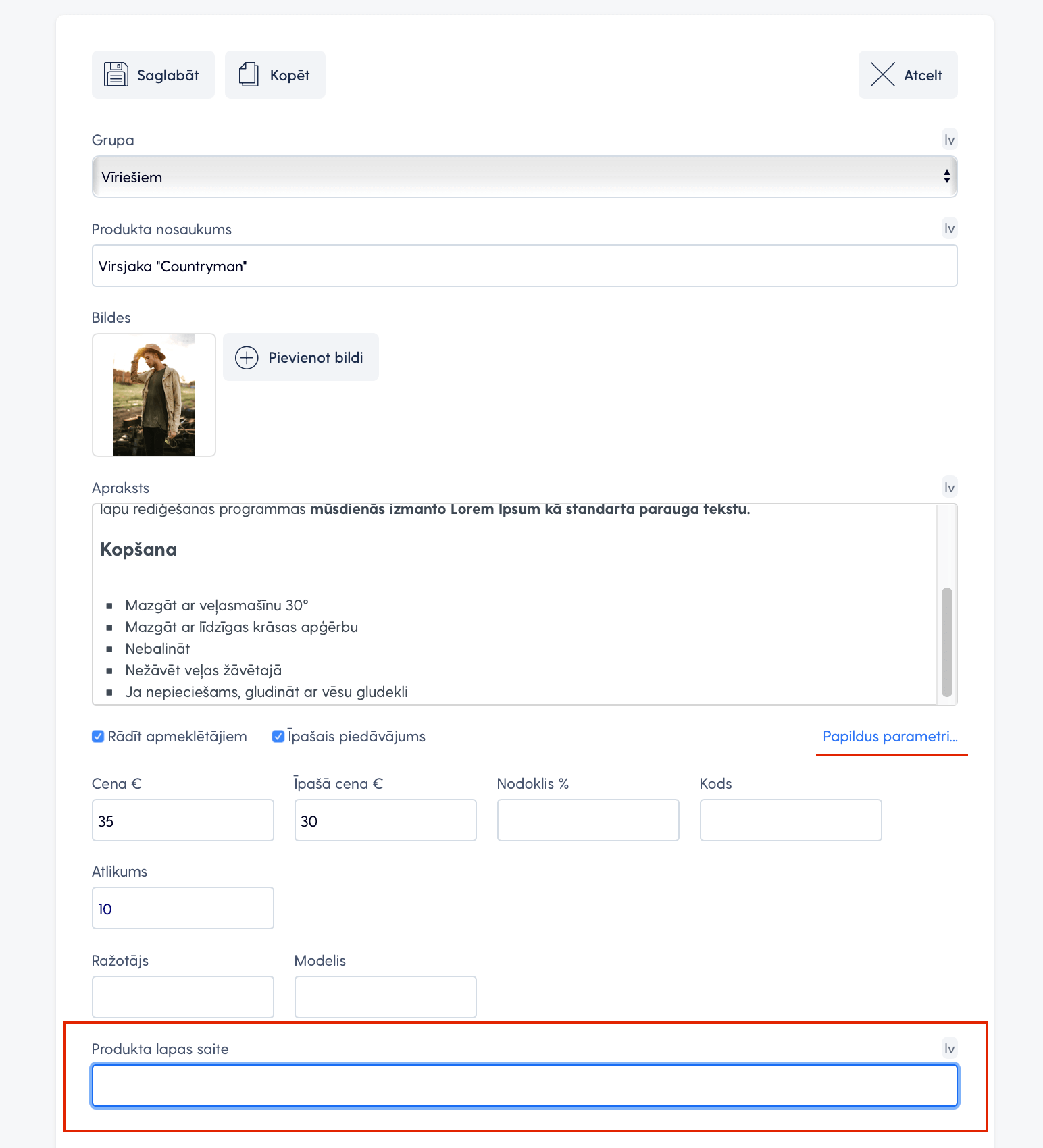
Task: Click the Saglabāt button label
Action: [x=168, y=75]
